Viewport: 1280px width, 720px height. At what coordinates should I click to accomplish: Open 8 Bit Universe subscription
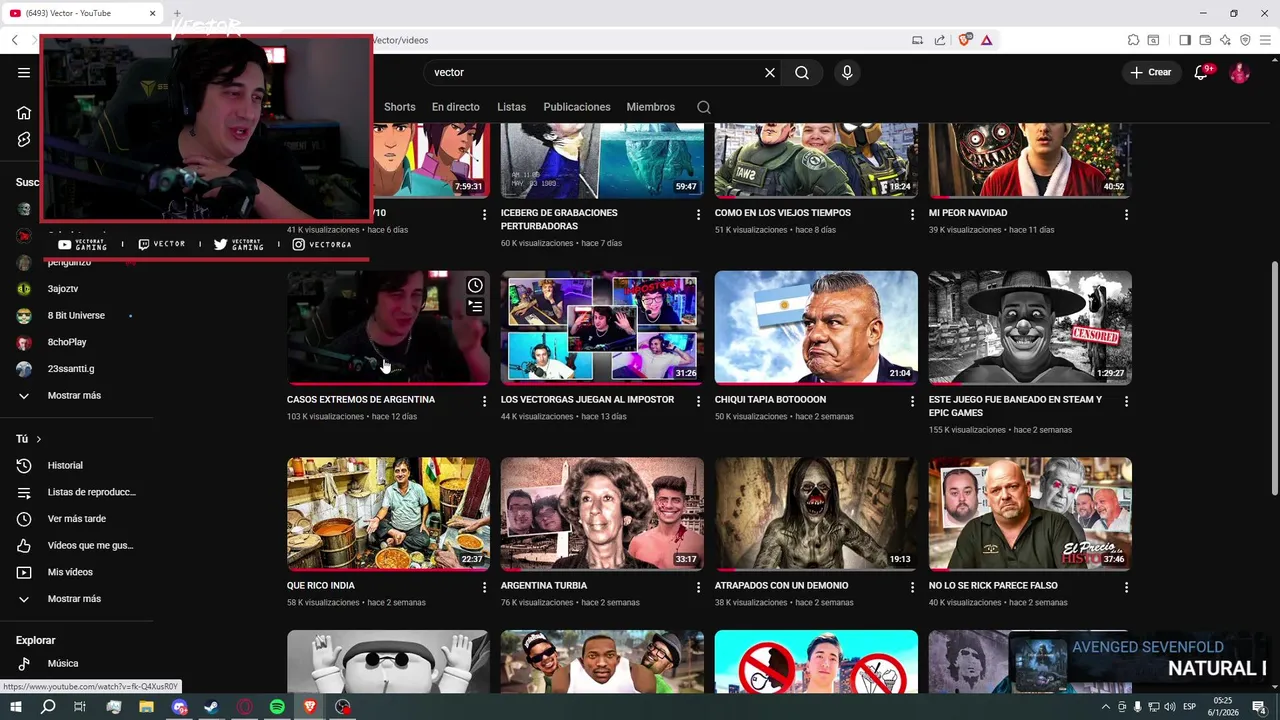[x=76, y=315]
